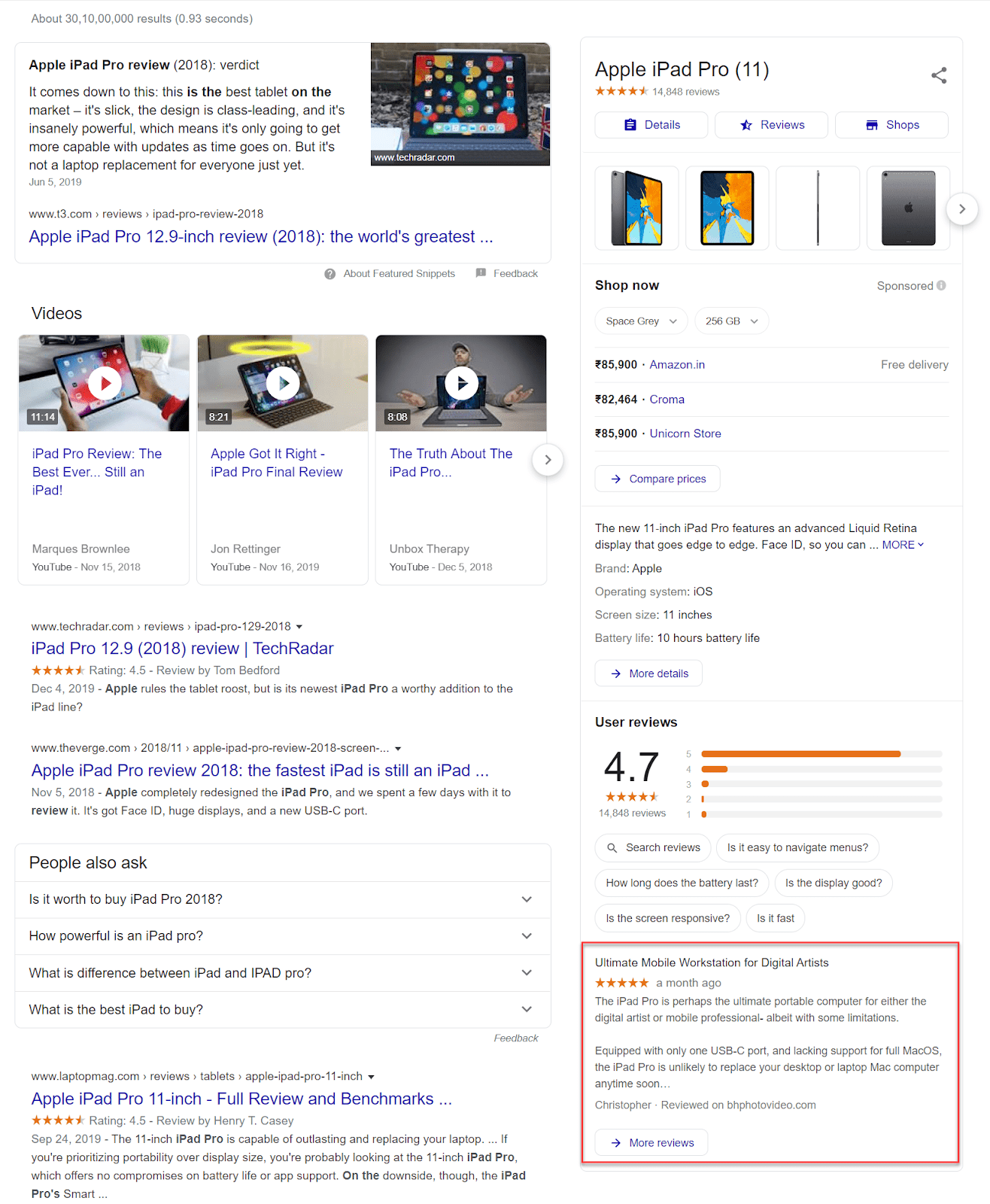The height and width of the screenshot is (1204, 990).
Task: Open the Shops tab
Action: click(891, 125)
